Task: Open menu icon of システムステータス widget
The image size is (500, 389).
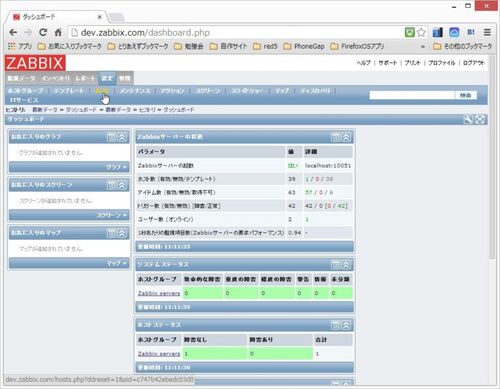Action: [x=336, y=264]
